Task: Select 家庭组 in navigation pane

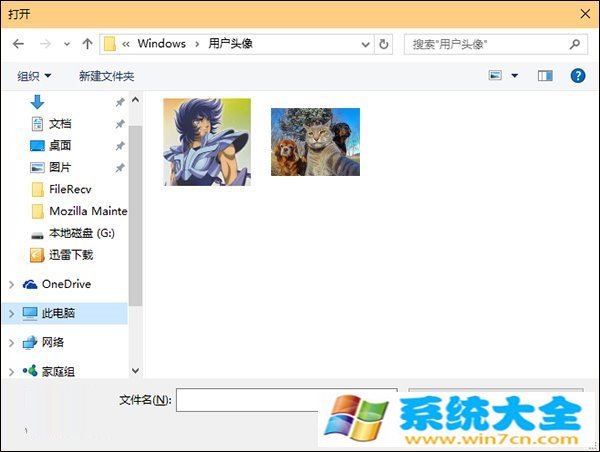Action: click(58, 371)
